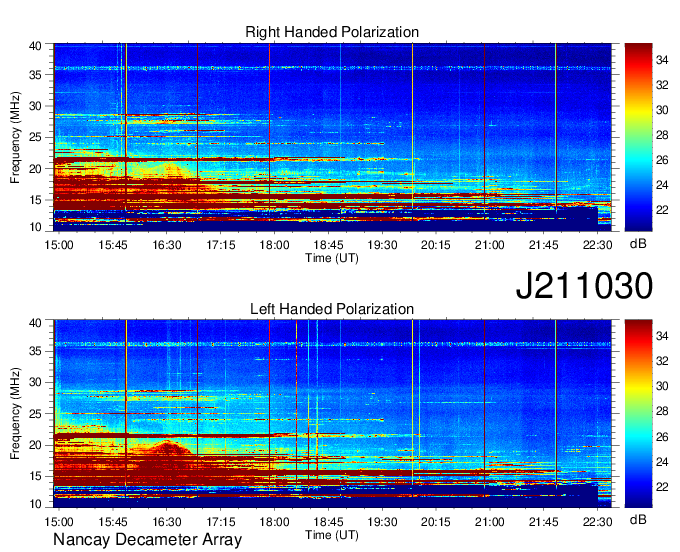The height and width of the screenshot is (552, 680).
Task: Click the "18:45" time tick on the Right Handed plot
Action: (x=328, y=245)
